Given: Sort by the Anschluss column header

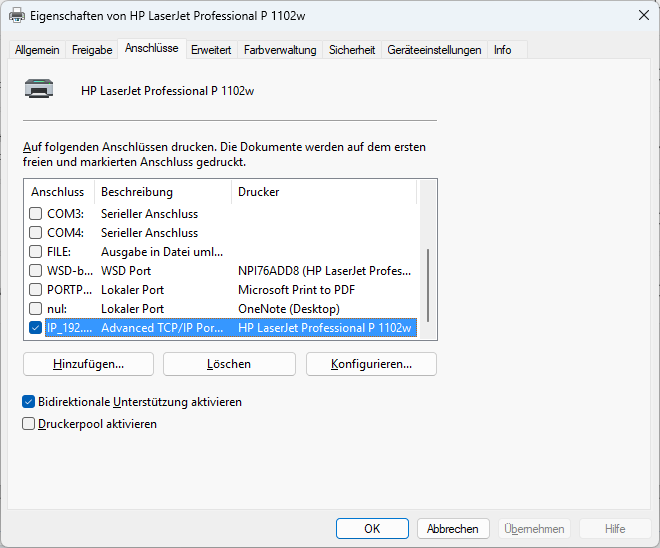Looking at the screenshot, I should (x=58, y=192).
